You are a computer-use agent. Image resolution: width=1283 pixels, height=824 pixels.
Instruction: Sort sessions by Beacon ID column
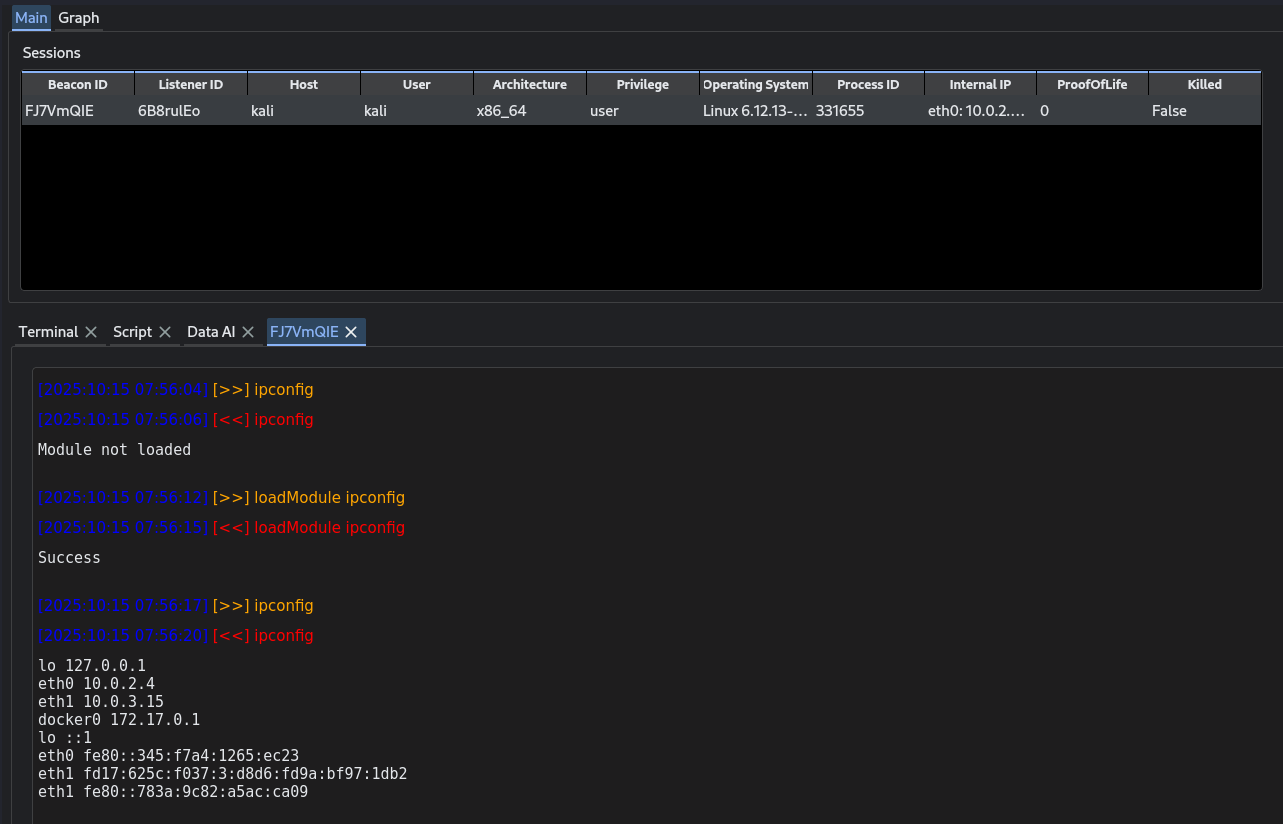[x=77, y=85]
